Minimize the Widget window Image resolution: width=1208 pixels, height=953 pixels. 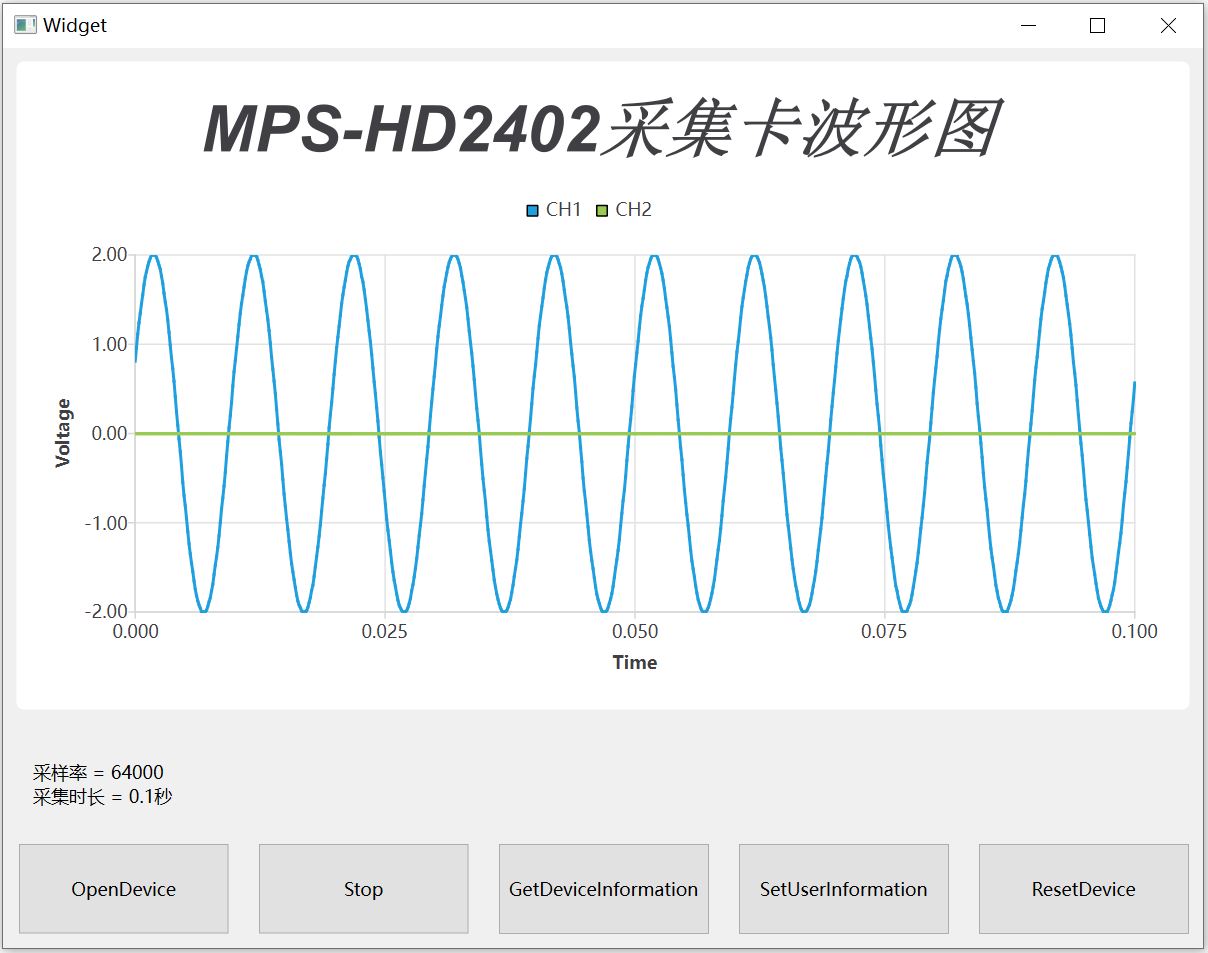[1027, 26]
